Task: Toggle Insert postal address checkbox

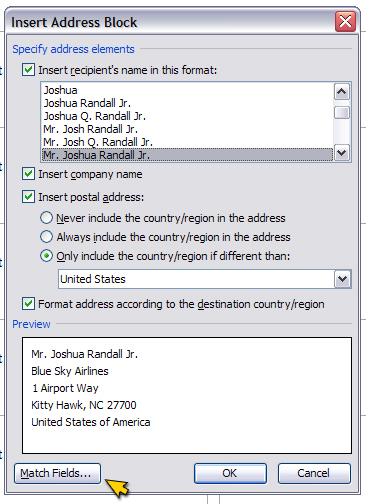Action: click(x=28, y=197)
